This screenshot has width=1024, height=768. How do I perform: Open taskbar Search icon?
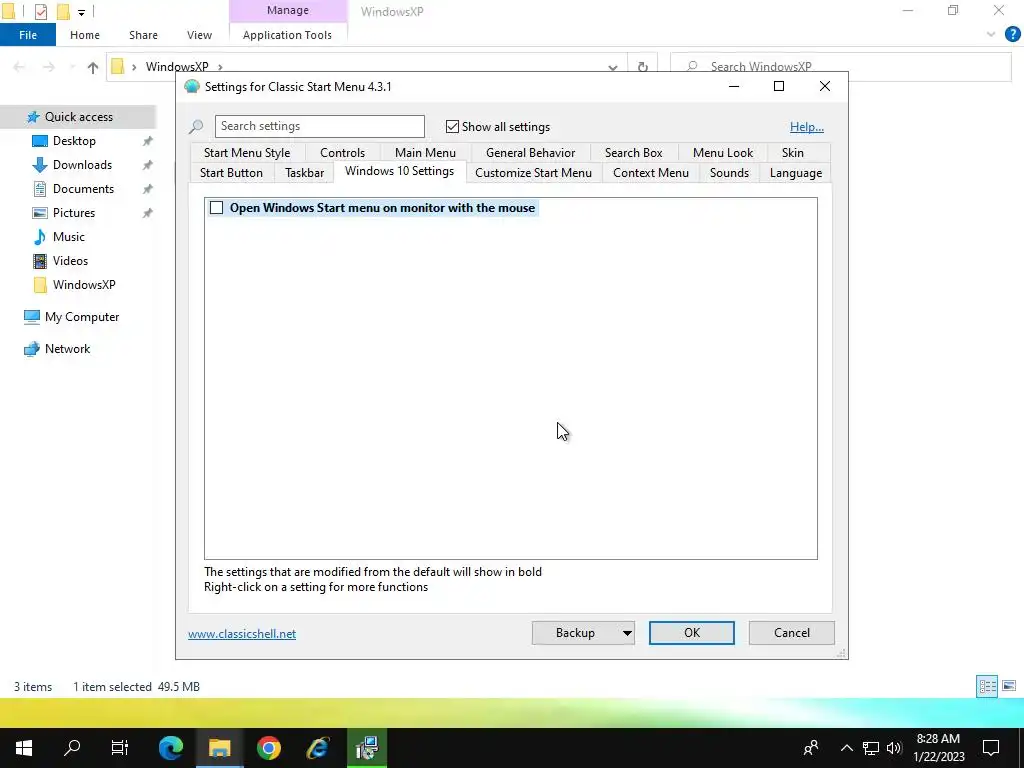point(72,748)
